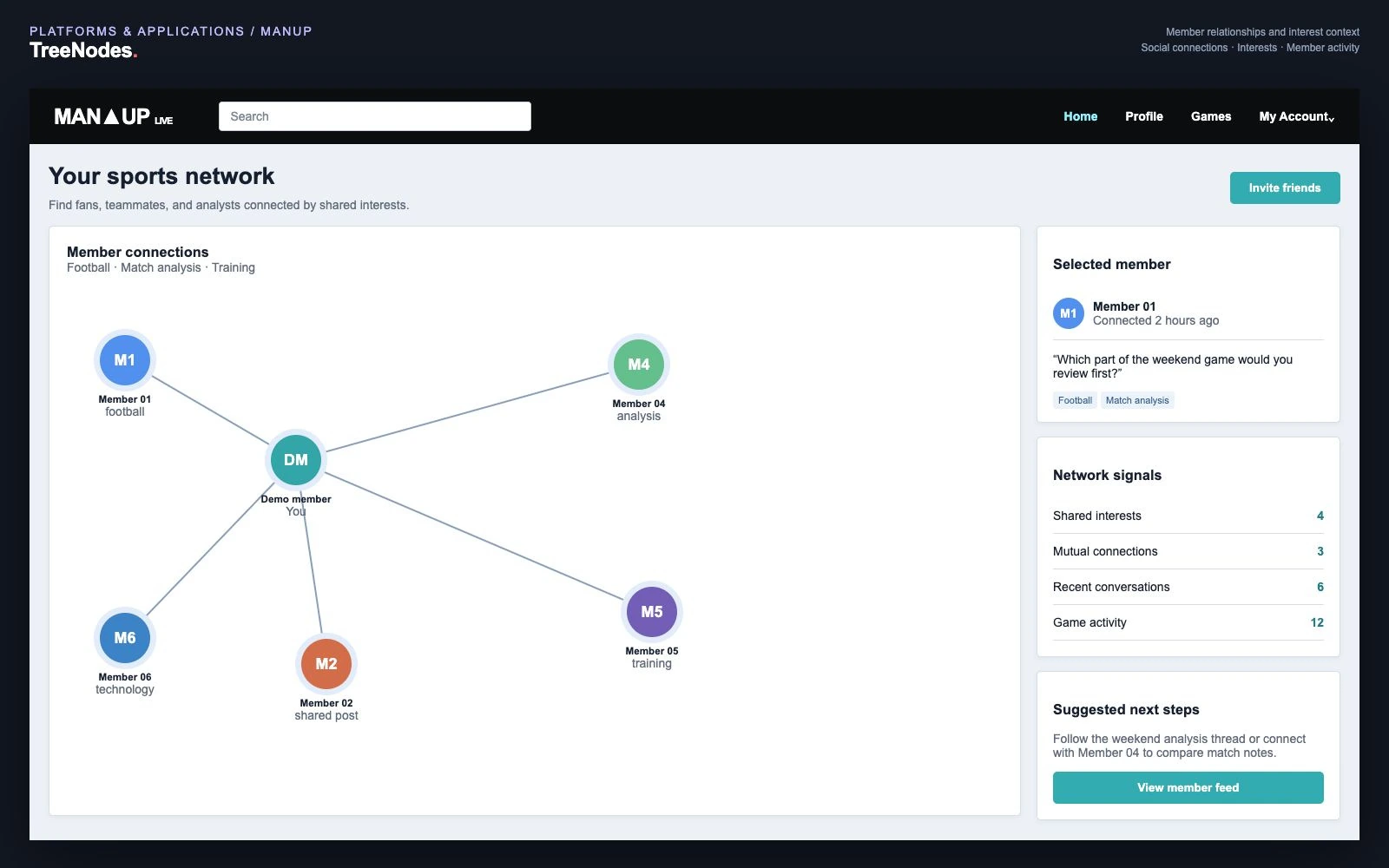This screenshot has height=868, width=1389.
Task: Click the M6 technology member node
Action: 125,638
